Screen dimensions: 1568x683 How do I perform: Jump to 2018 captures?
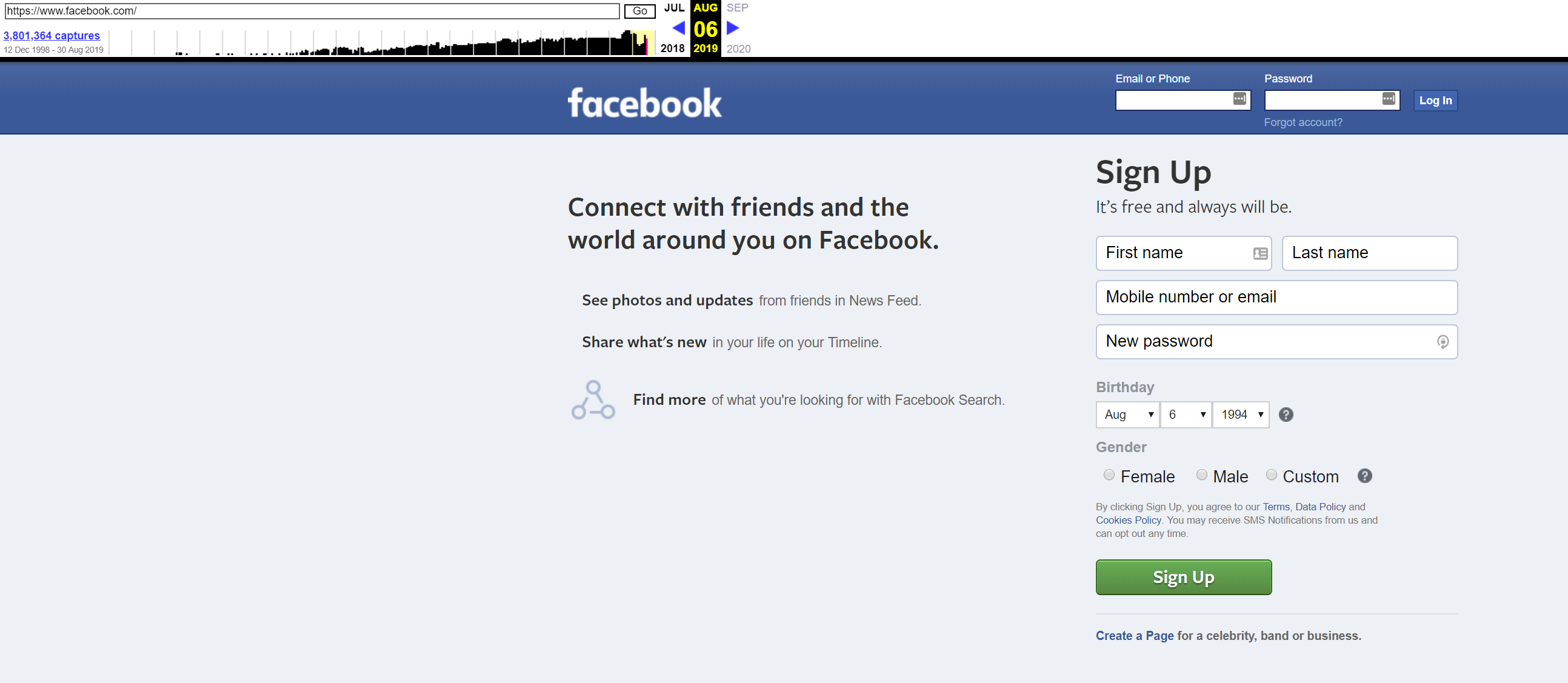pos(673,48)
